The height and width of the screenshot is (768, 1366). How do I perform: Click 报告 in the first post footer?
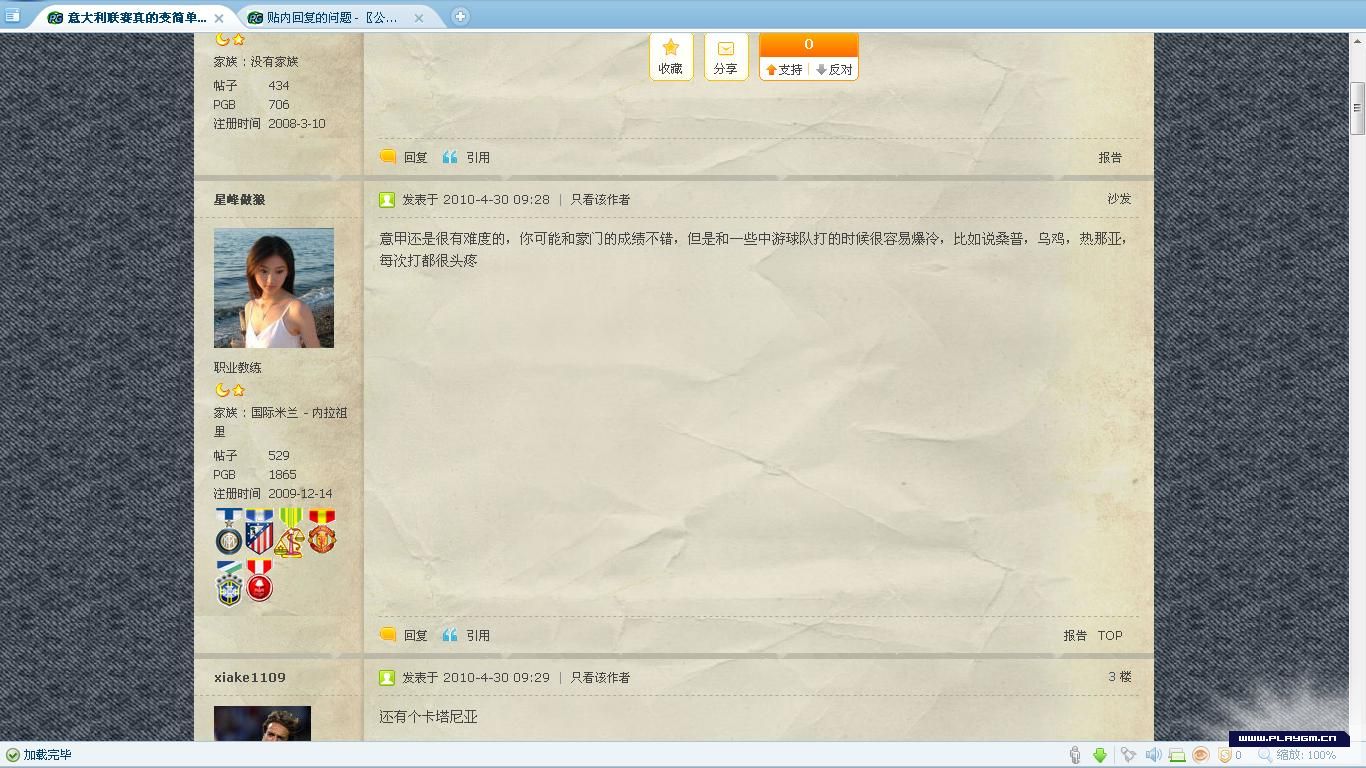click(x=1110, y=157)
